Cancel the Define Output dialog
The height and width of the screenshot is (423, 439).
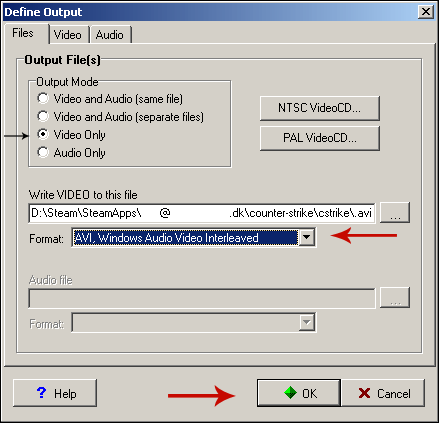pyautogui.click(x=383, y=393)
